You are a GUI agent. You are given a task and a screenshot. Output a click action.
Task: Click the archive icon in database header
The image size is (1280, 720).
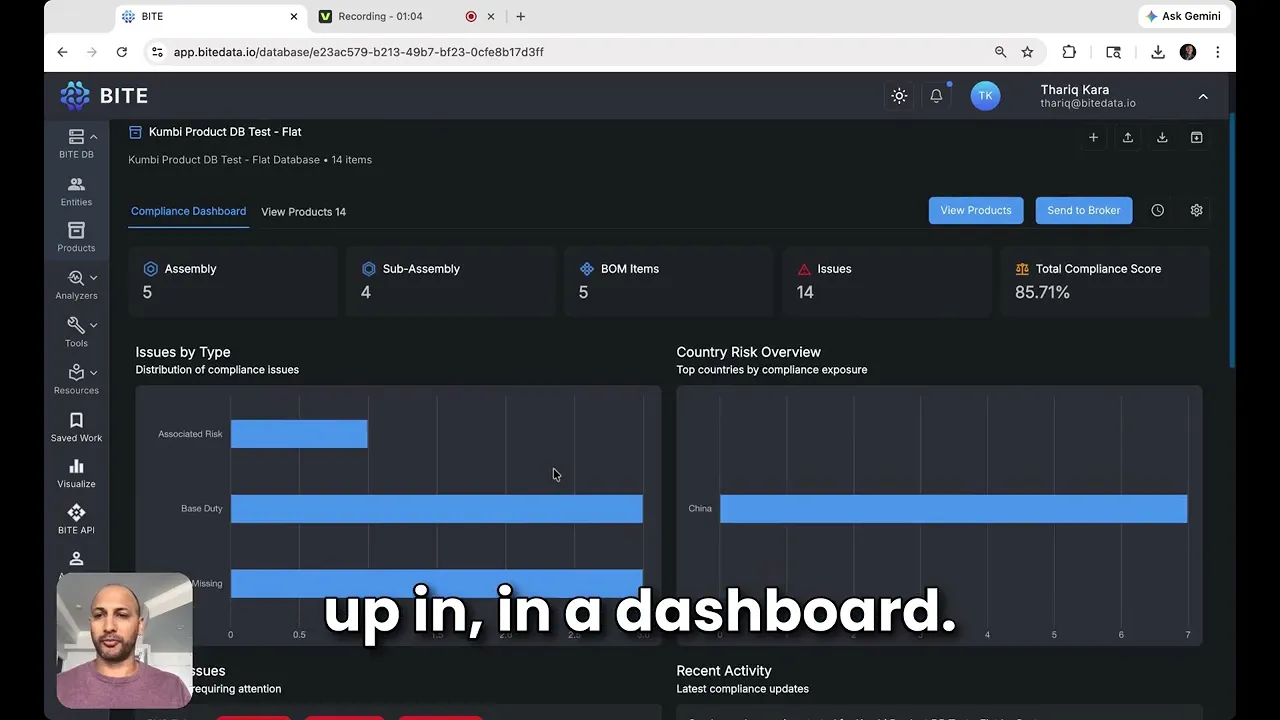[x=1196, y=138]
